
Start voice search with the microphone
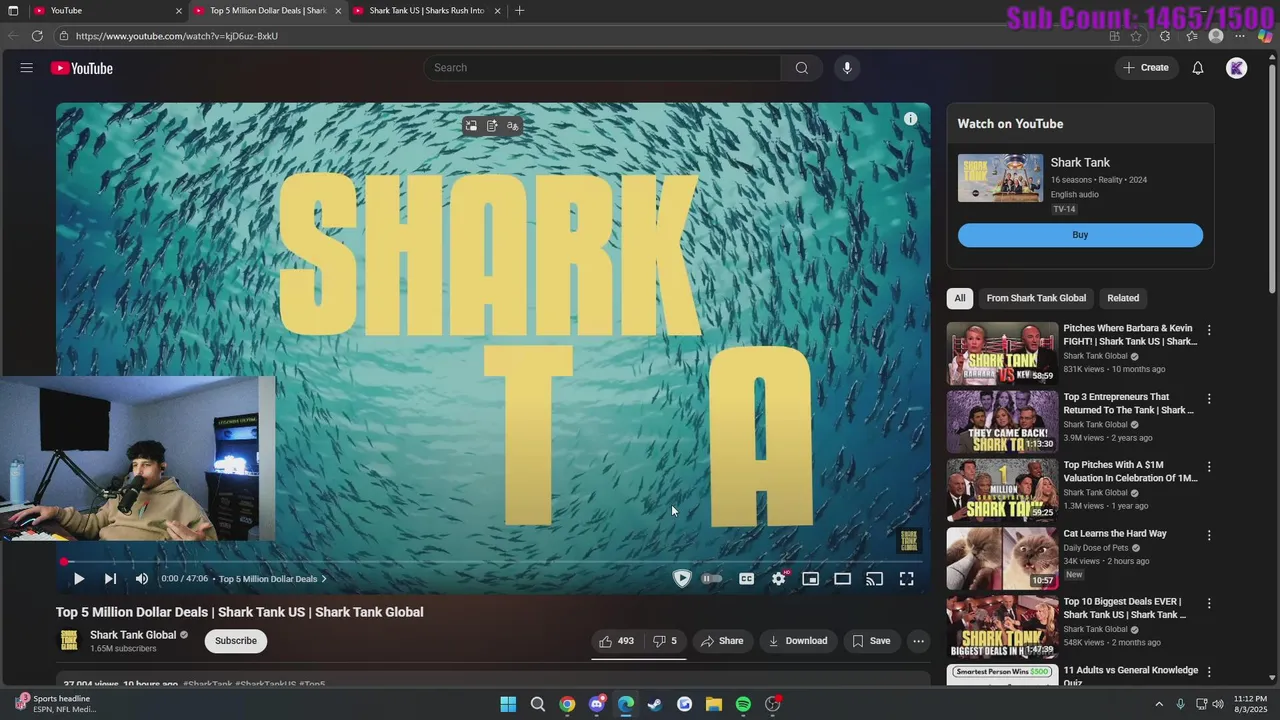pos(847,68)
